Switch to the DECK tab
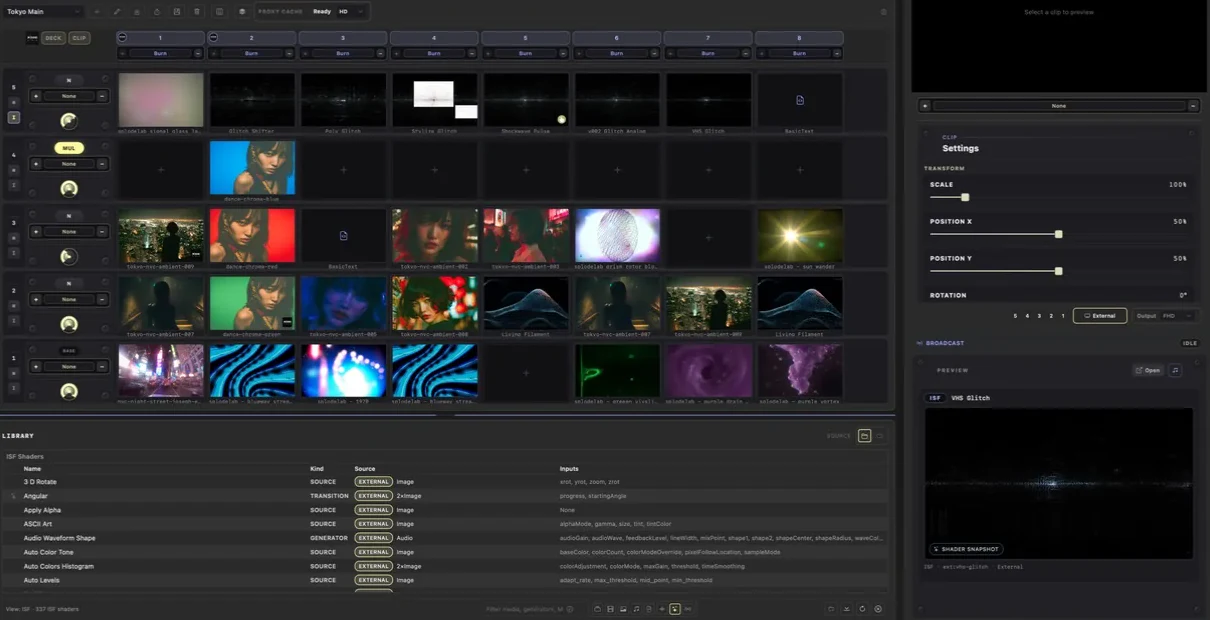 click(53, 38)
